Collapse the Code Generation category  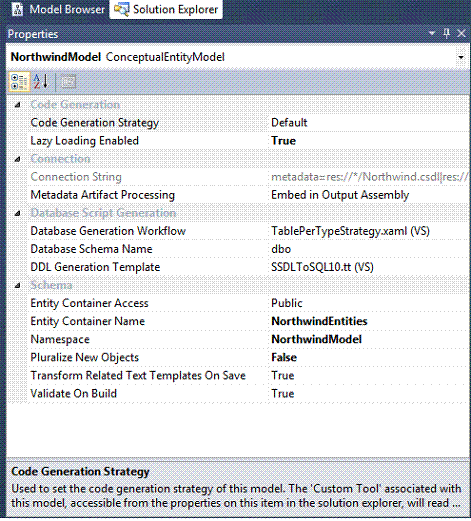(18, 105)
